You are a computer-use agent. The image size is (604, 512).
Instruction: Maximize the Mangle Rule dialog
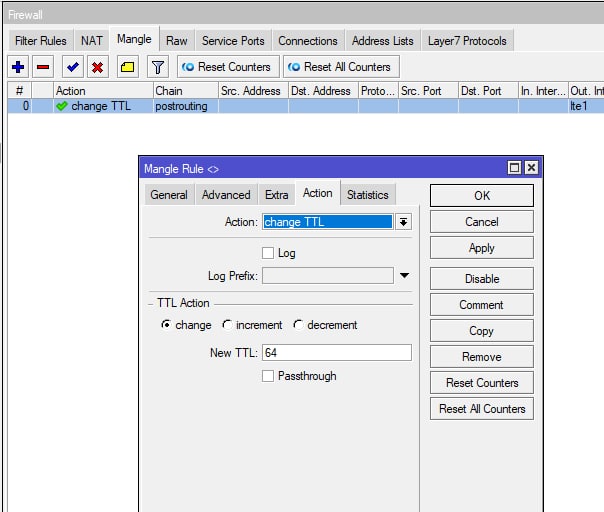pos(514,168)
